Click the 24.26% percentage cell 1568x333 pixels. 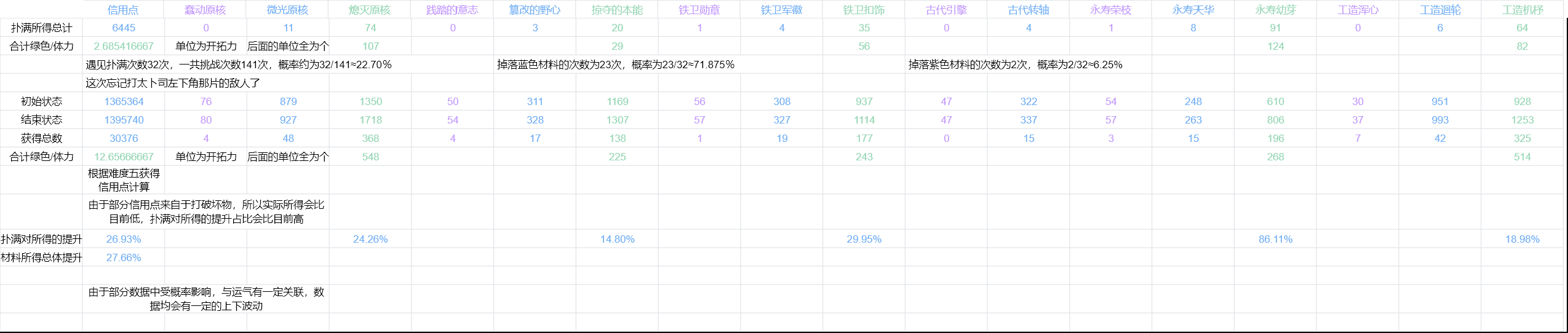pyautogui.click(x=370, y=239)
